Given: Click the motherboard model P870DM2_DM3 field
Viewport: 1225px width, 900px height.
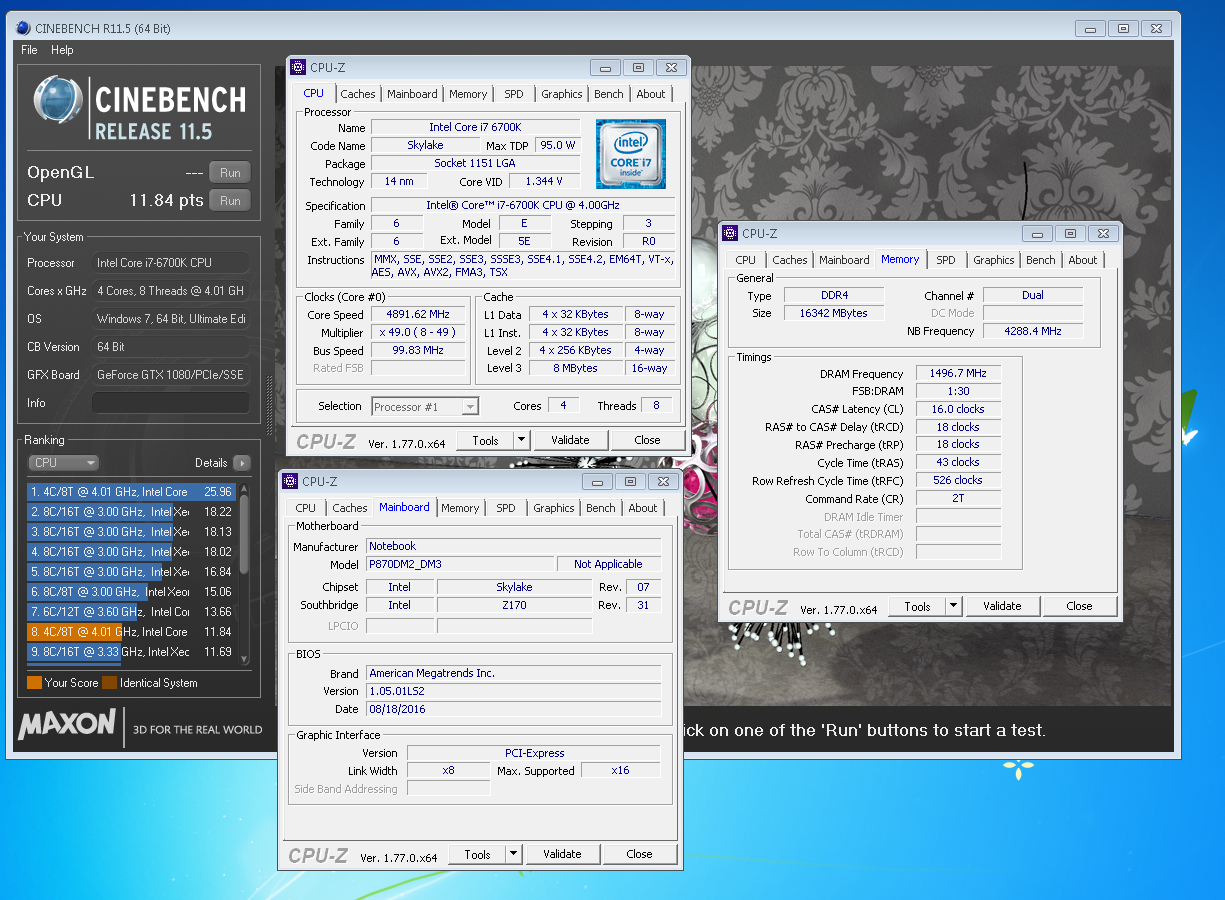Looking at the screenshot, I should point(460,564).
